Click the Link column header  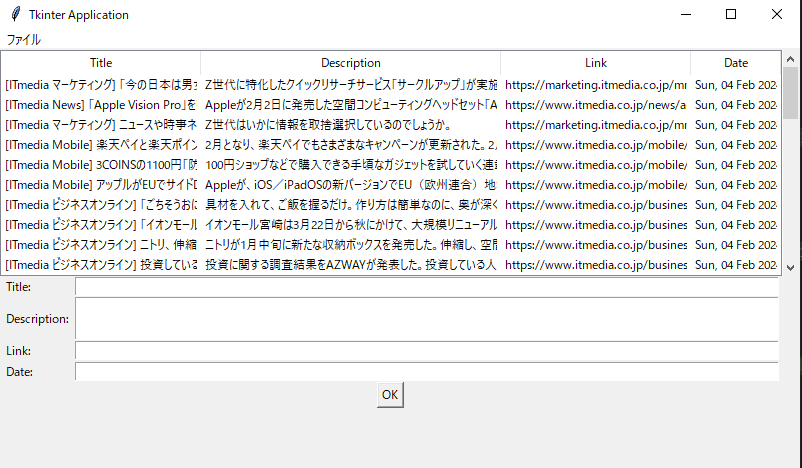pyautogui.click(x=595, y=63)
